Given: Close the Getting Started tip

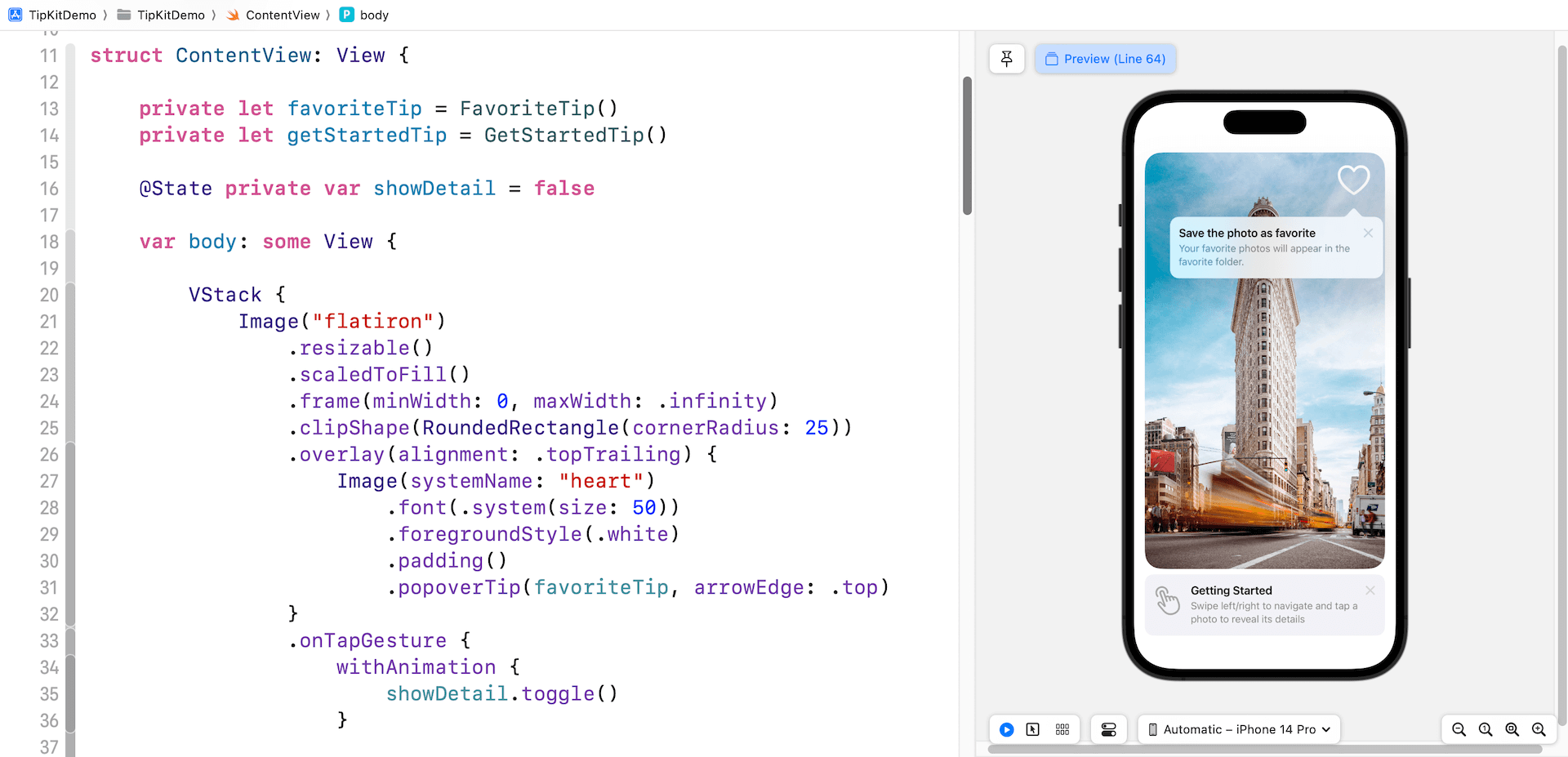Looking at the screenshot, I should [1370, 590].
